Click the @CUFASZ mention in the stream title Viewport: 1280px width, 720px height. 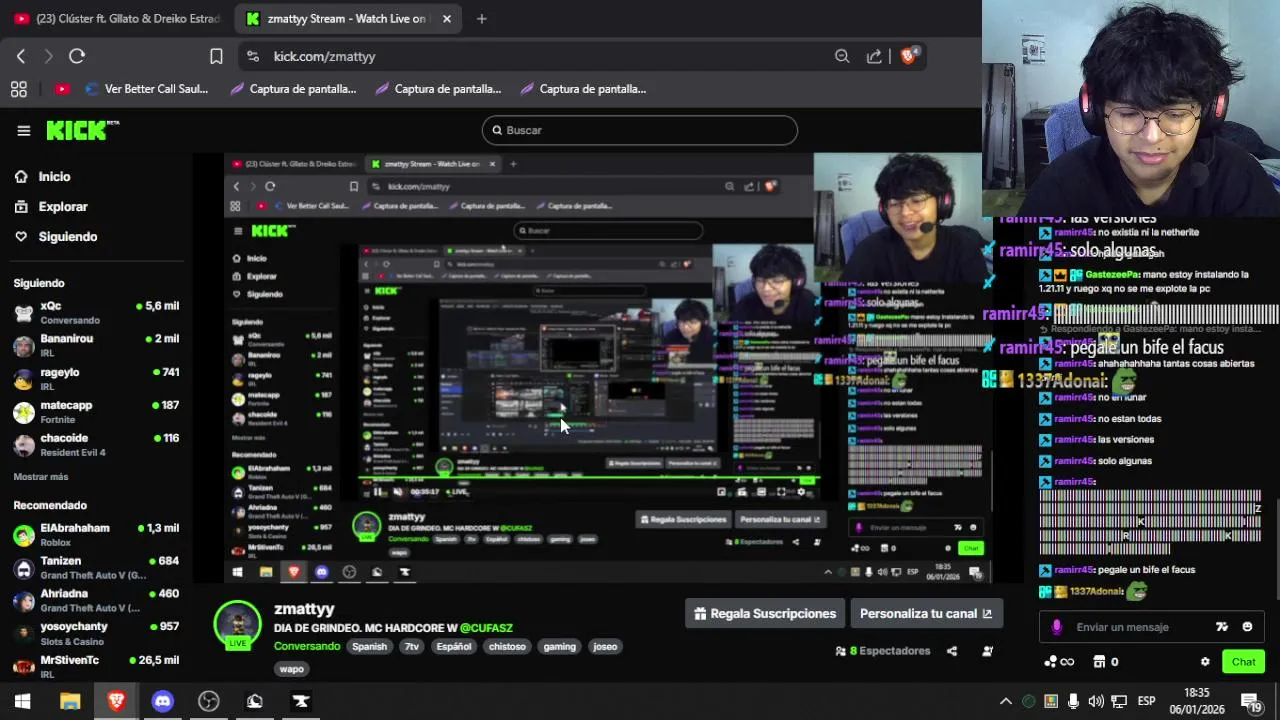(x=486, y=628)
